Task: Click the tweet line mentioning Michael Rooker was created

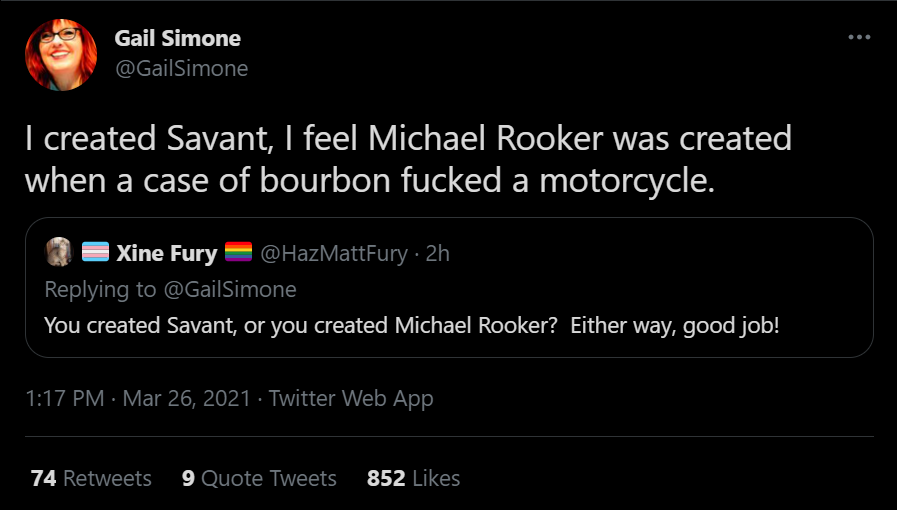Action: (x=408, y=138)
